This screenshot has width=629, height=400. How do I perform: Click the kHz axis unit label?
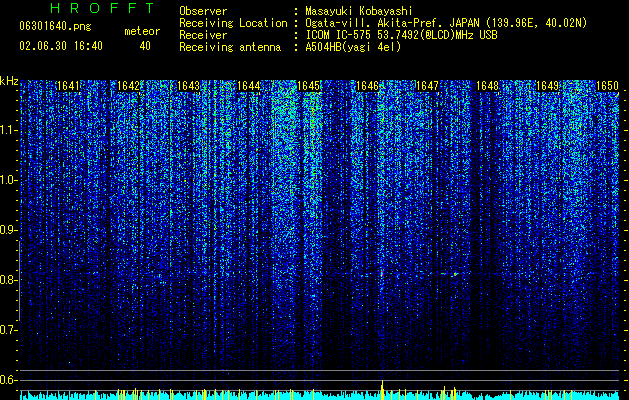pos(9,81)
